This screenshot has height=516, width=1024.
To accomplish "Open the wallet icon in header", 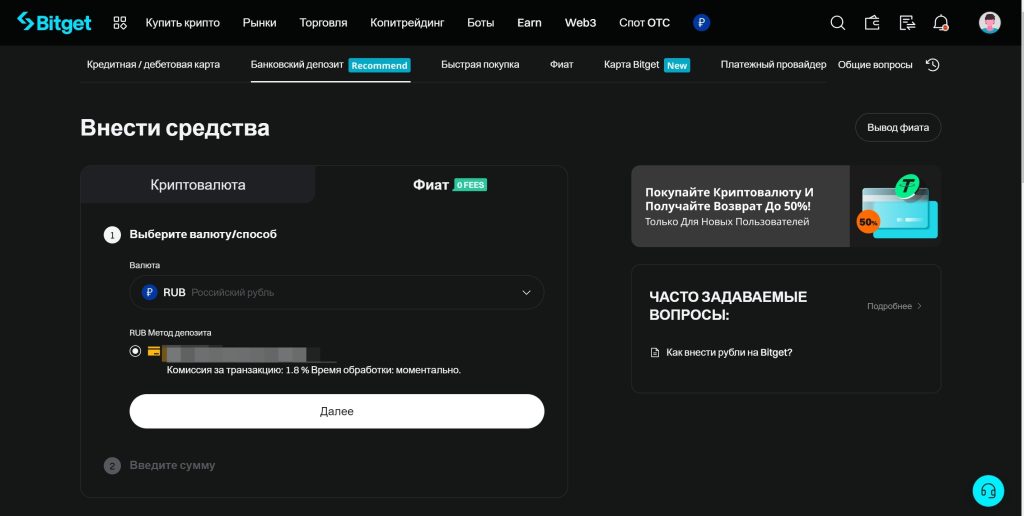I will 872,22.
